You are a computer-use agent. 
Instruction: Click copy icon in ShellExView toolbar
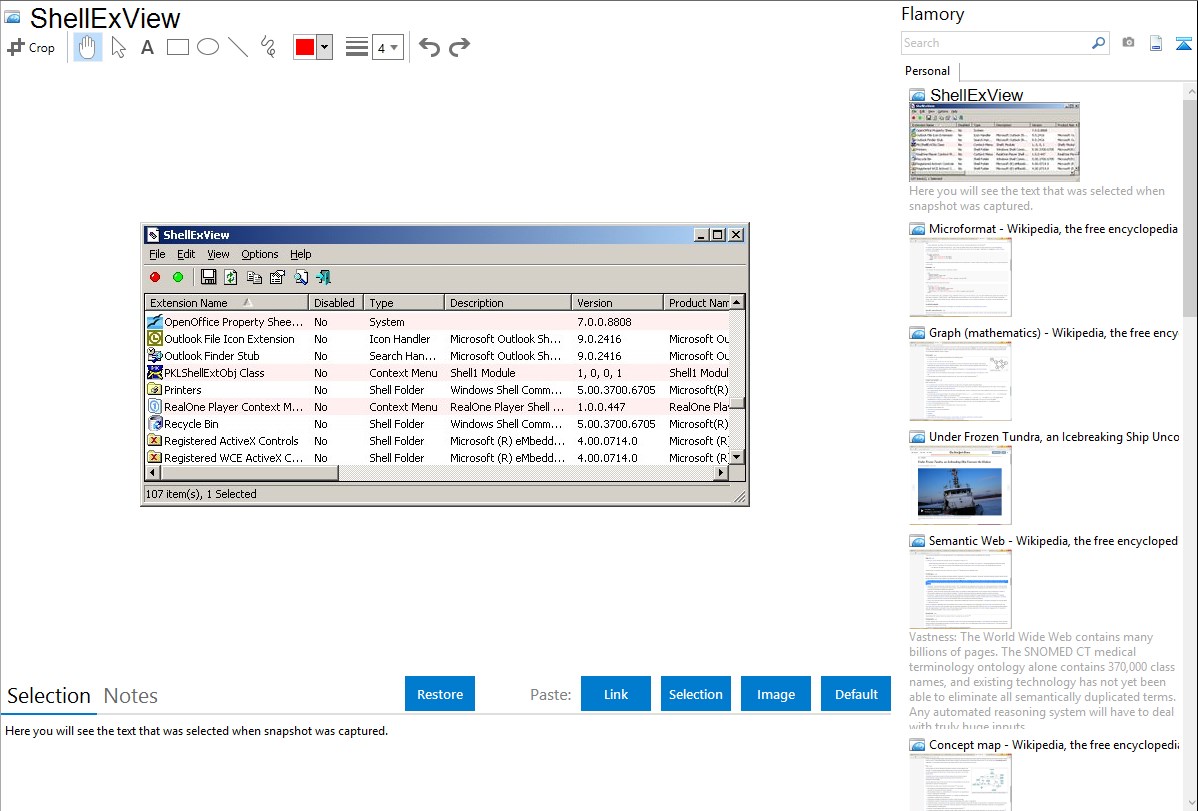254,277
